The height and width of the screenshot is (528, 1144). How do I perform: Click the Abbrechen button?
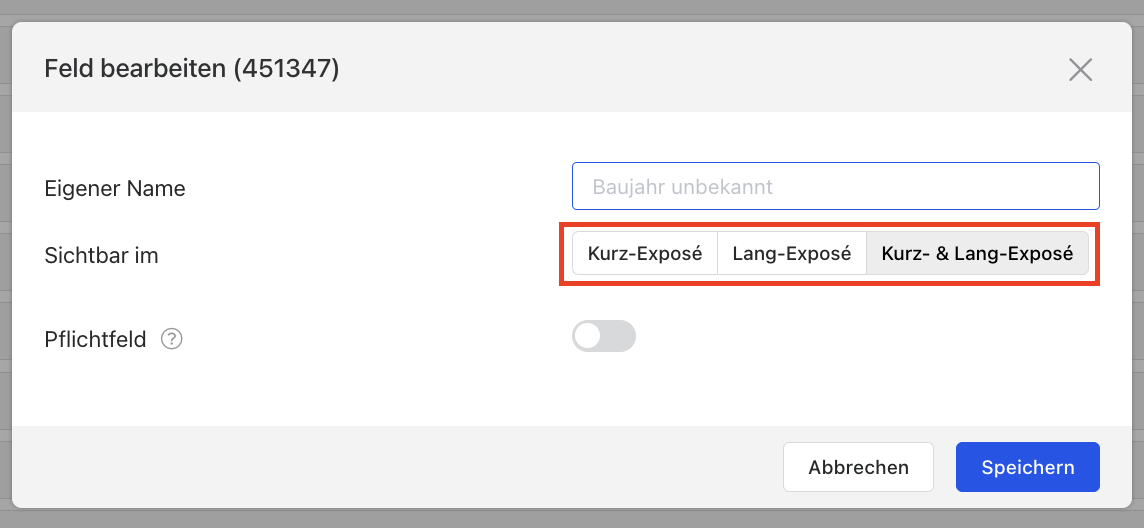[x=858, y=467]
